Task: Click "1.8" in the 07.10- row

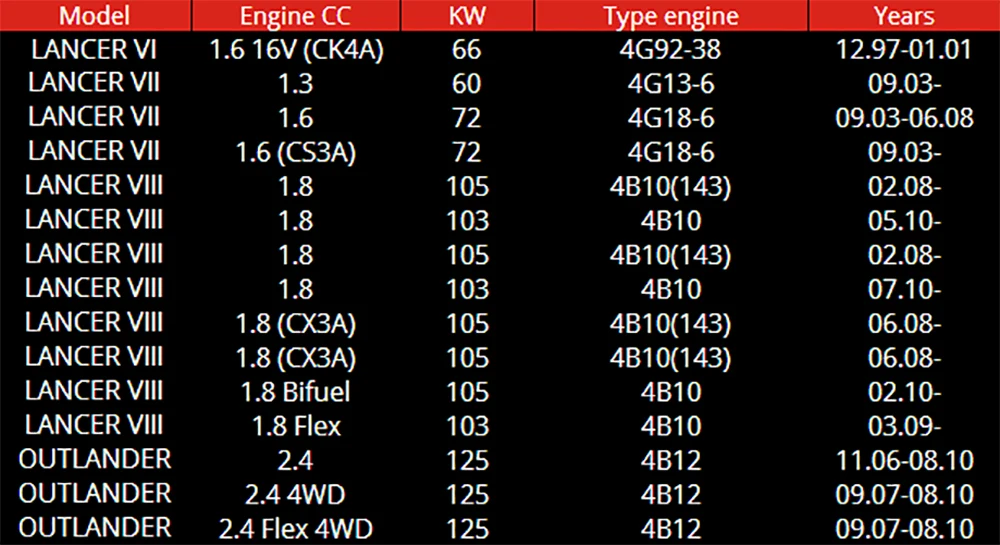Action: coord(296,289)
